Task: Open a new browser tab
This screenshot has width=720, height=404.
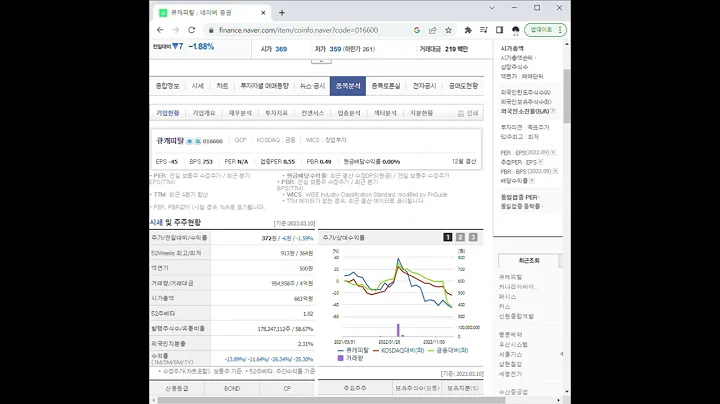Action: tap(282, 13)
